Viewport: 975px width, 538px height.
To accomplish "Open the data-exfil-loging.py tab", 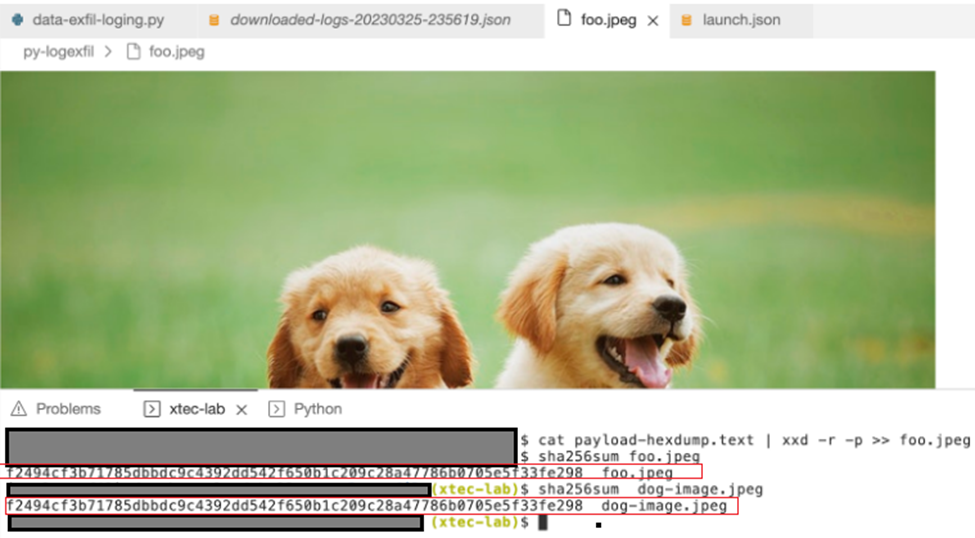I will (x=98, y=20).
